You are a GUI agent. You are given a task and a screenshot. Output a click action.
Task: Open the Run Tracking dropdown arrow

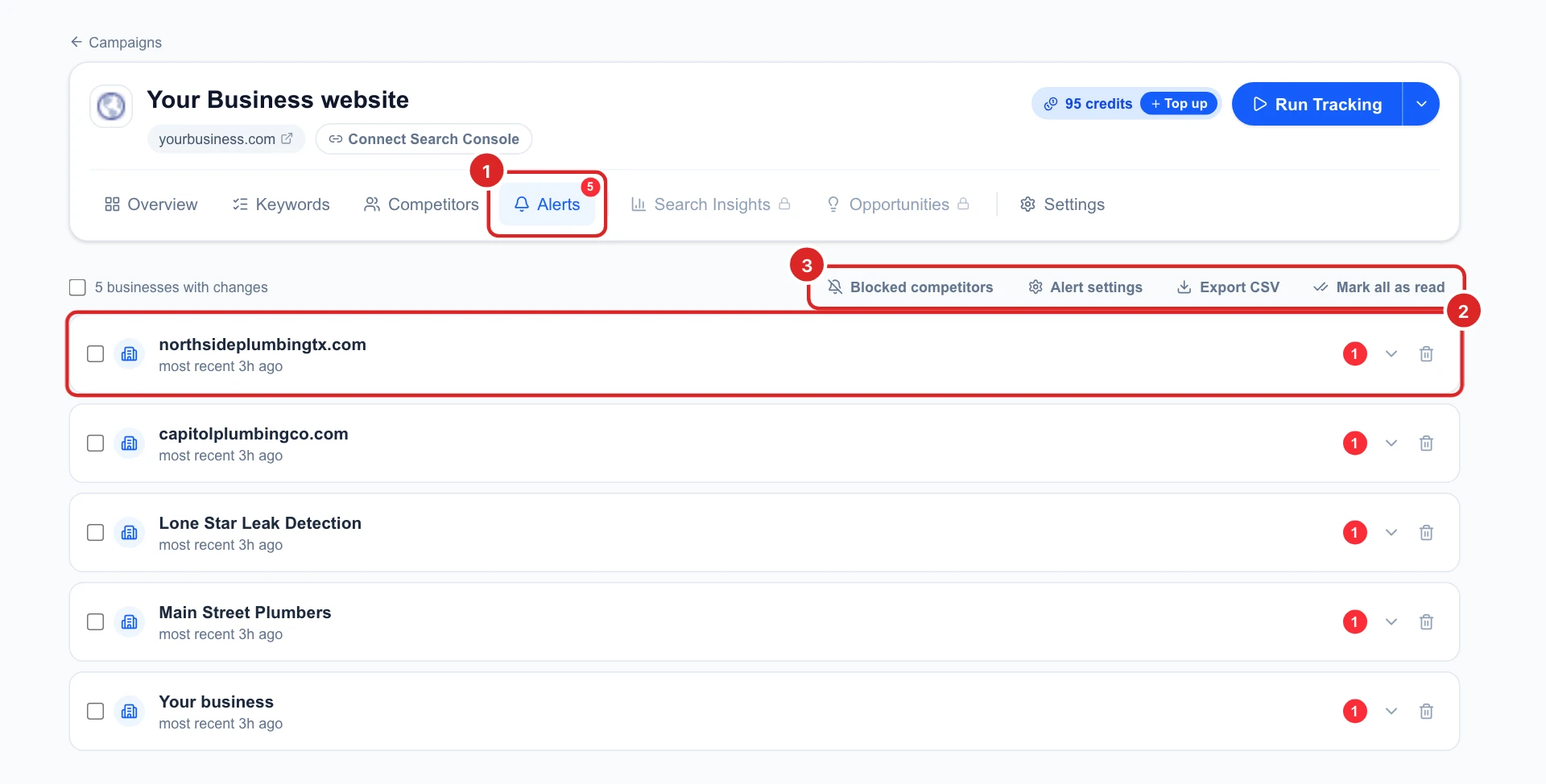click(1421, 104)
